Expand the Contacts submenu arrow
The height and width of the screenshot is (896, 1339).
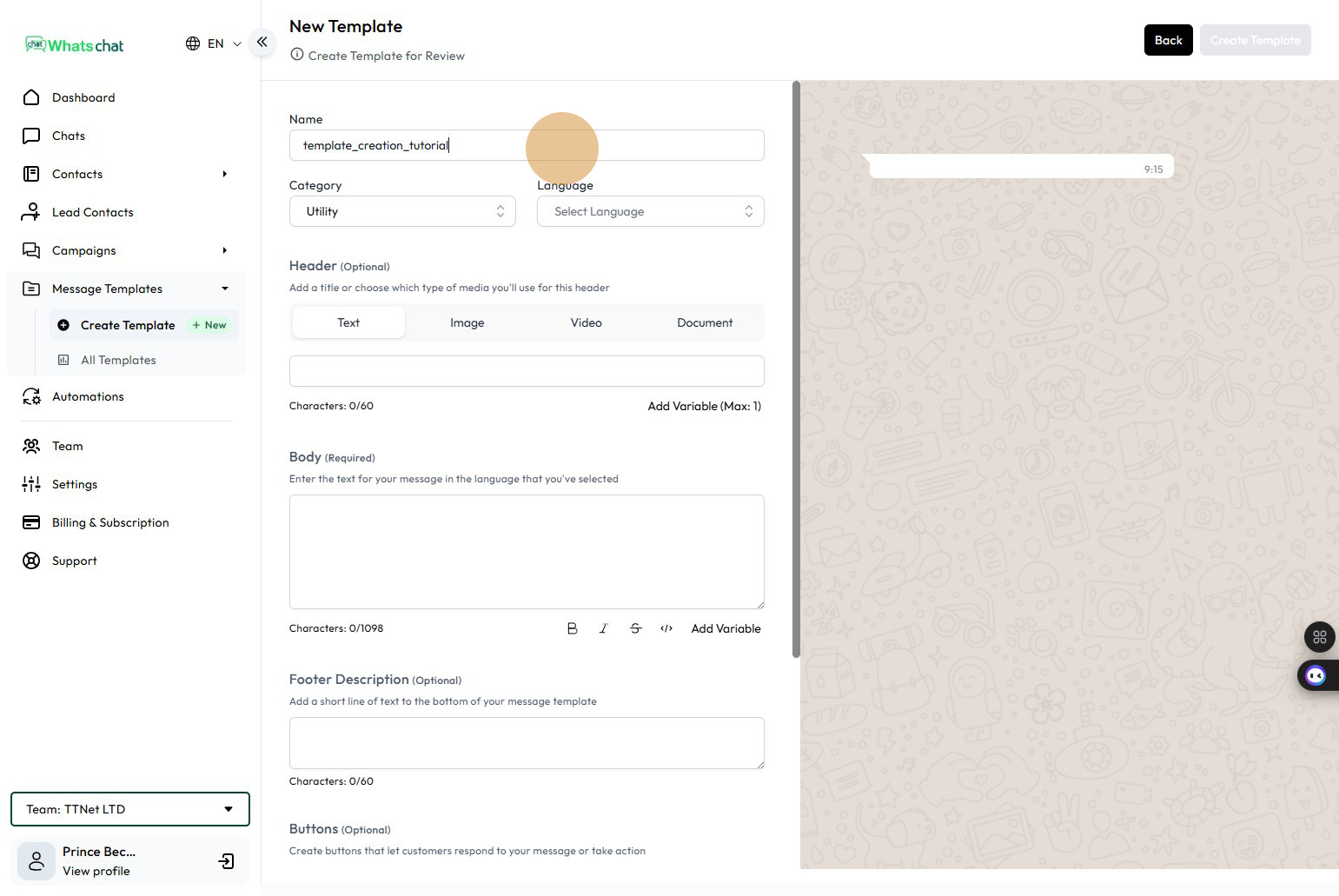[x=224, y=174]
